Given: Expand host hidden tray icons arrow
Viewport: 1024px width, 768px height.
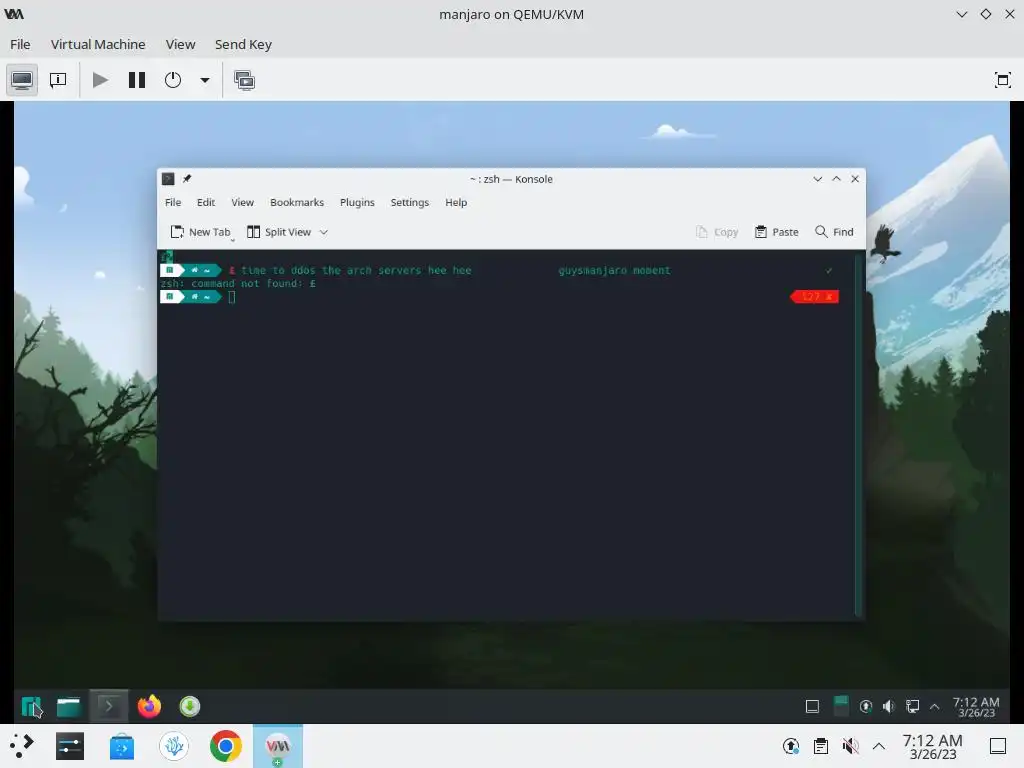Looking at the screenshot, I should (x=879, y=746).
